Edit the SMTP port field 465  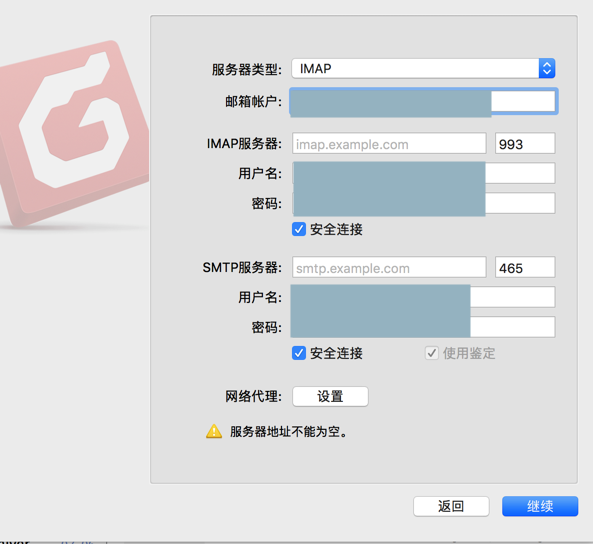tap(525, 267)
